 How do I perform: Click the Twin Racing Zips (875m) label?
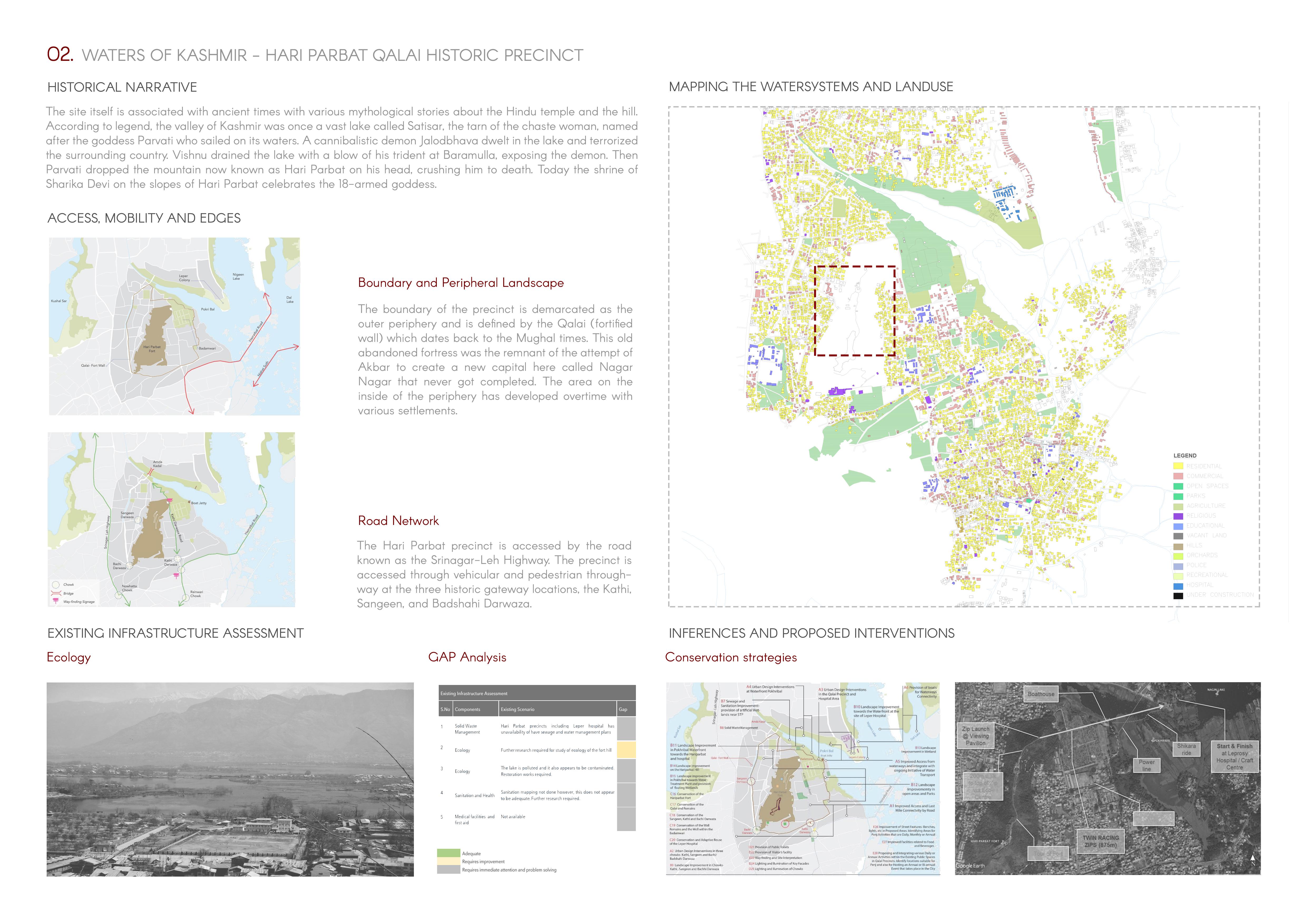[1101, 842]
